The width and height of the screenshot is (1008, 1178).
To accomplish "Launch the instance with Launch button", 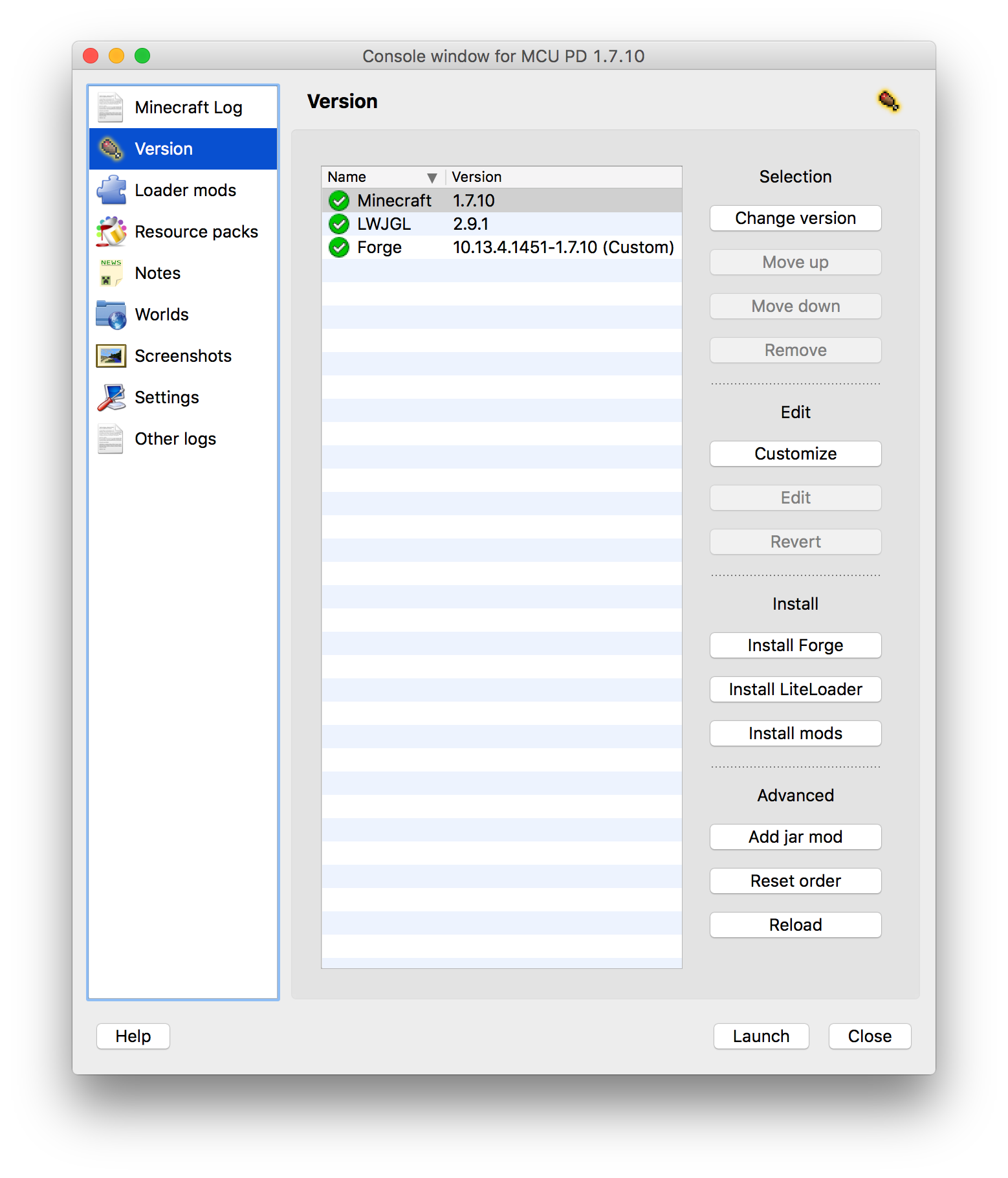I will coord(761,1036).
